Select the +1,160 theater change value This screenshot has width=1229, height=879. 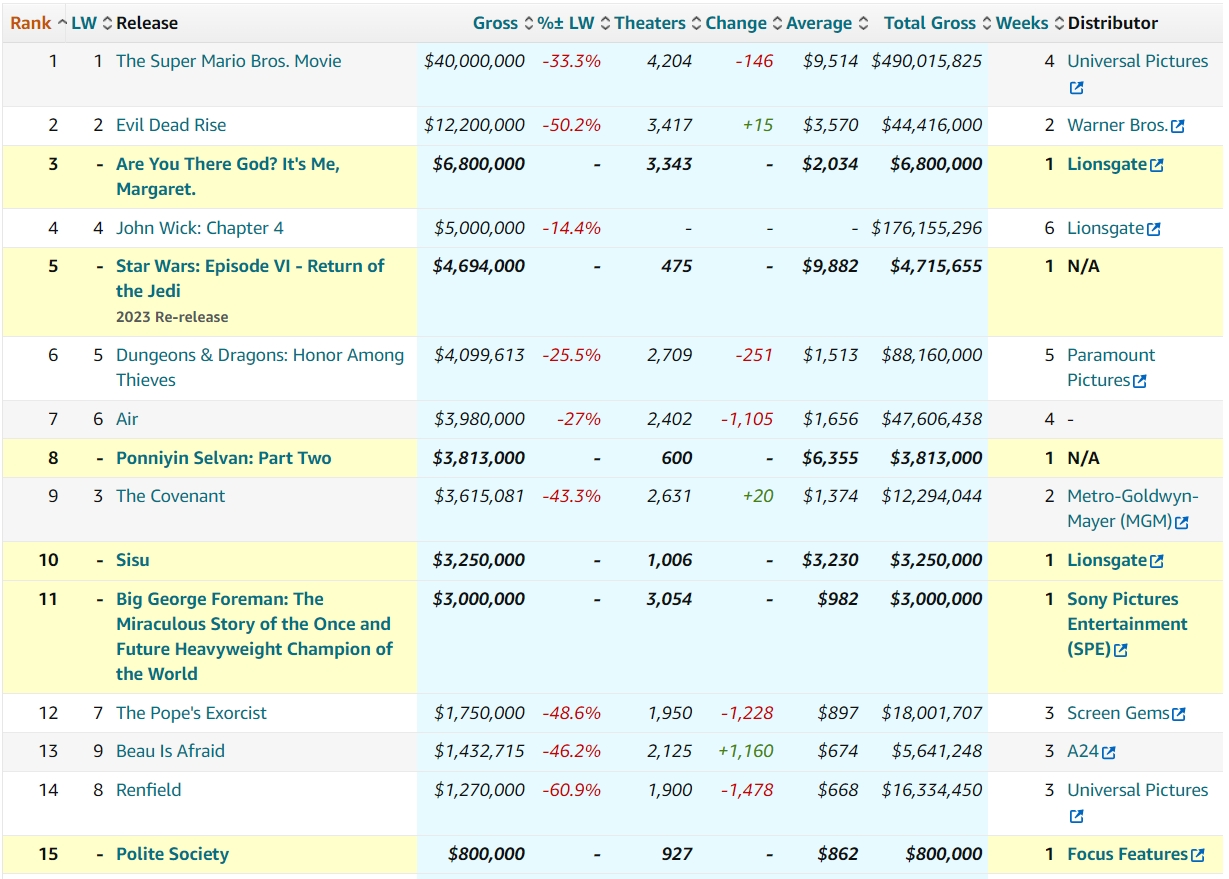pos(746,751)
